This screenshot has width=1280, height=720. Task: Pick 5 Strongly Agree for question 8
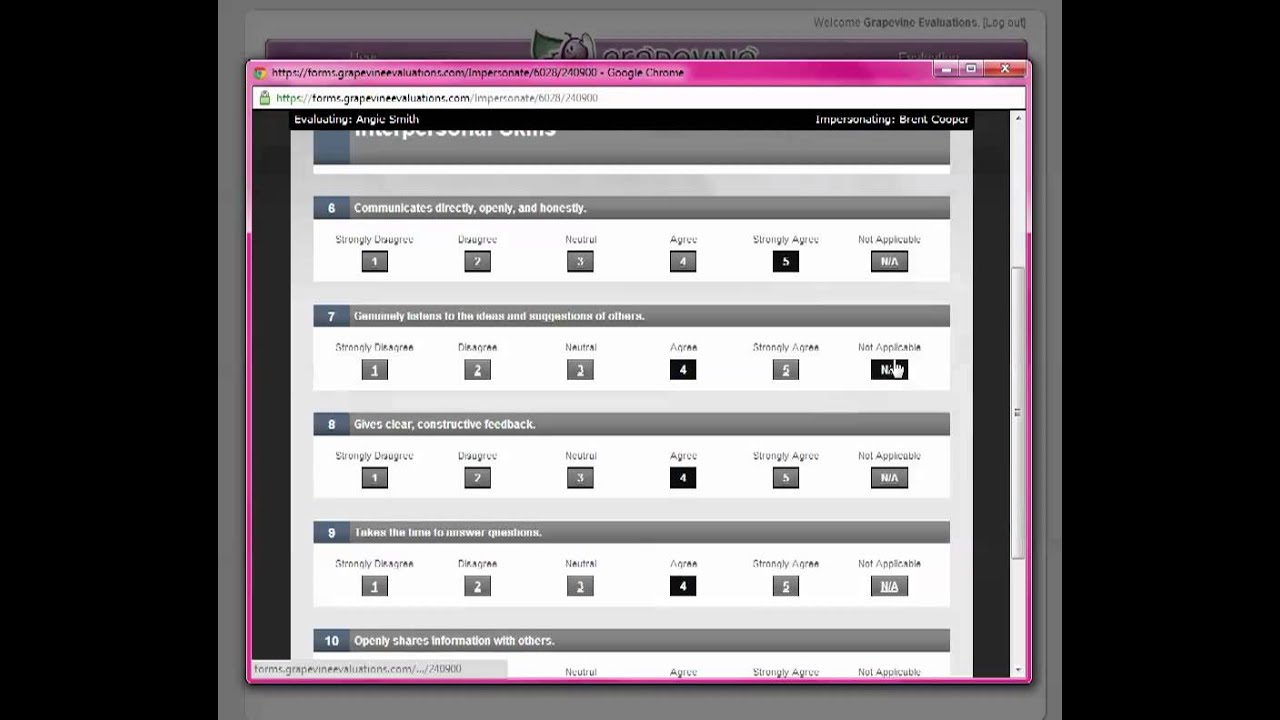coord(785,478)
